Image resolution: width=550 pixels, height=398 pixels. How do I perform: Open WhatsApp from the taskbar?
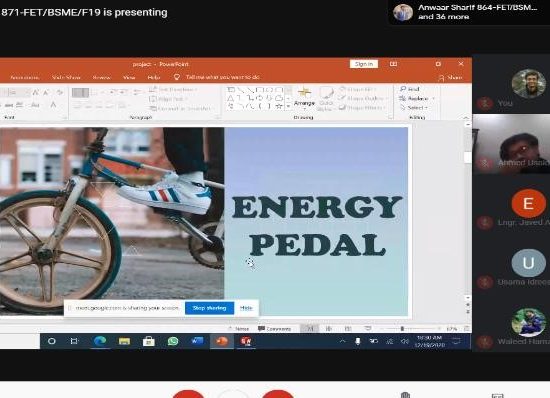coord(173,341)
